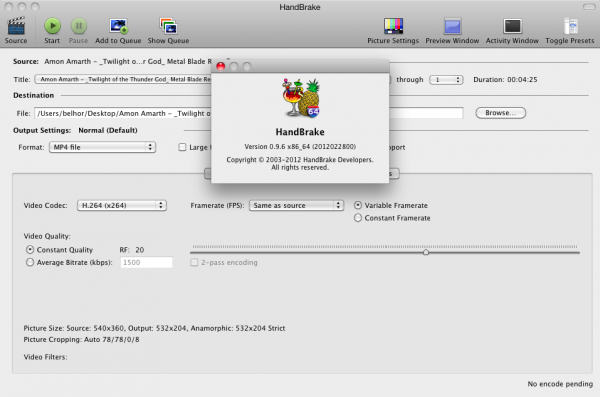Open the Source clapperboard icon
The width and height of the screenshot is (600, 397).
16,26
